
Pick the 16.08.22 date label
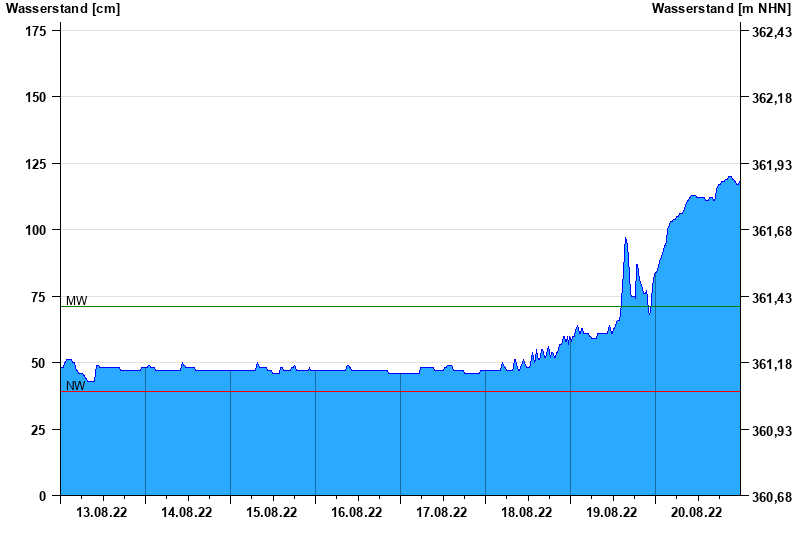[357, 513]
